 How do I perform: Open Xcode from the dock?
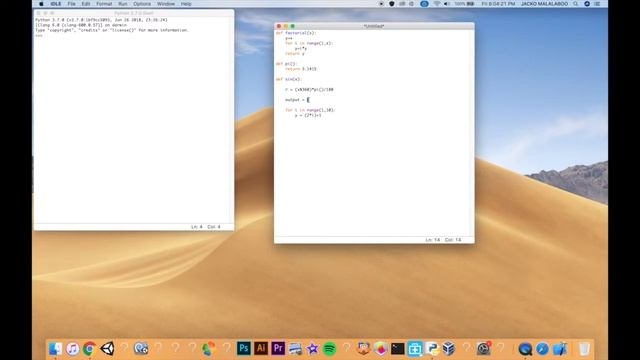click(560, 349)
